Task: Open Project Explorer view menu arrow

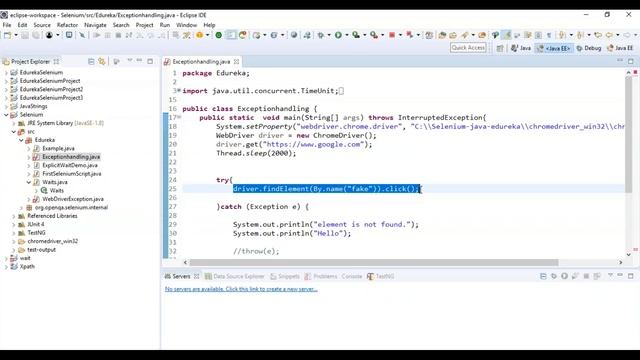Action: point(130,61)
